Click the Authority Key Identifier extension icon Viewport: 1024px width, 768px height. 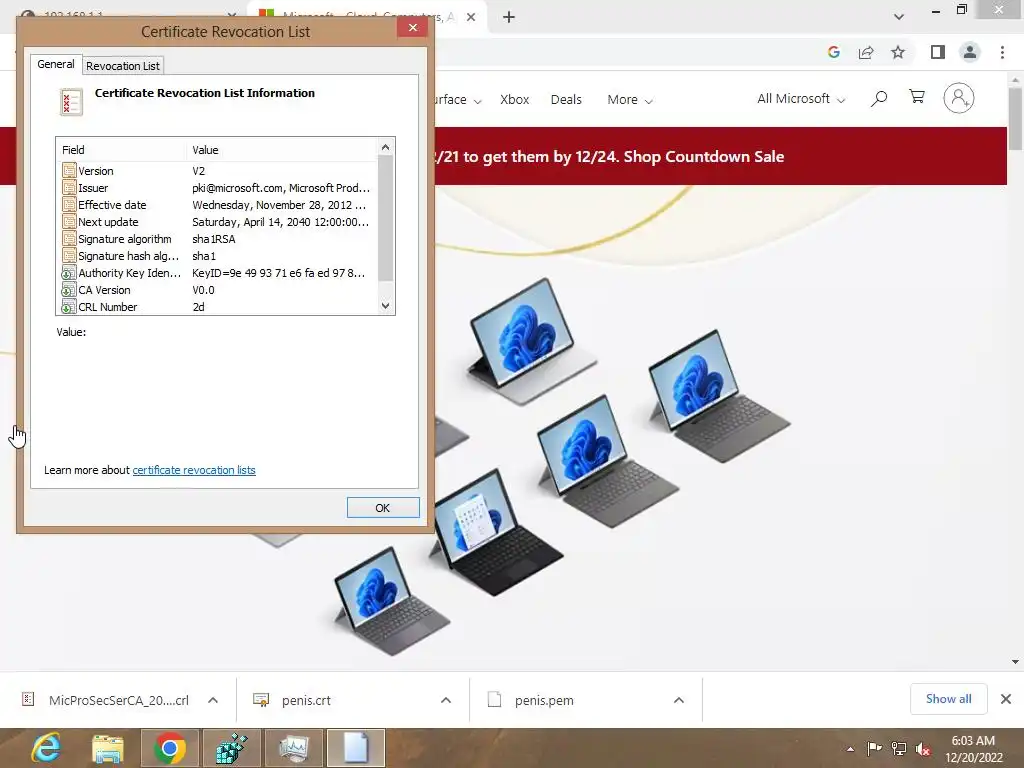coord(69,272)
